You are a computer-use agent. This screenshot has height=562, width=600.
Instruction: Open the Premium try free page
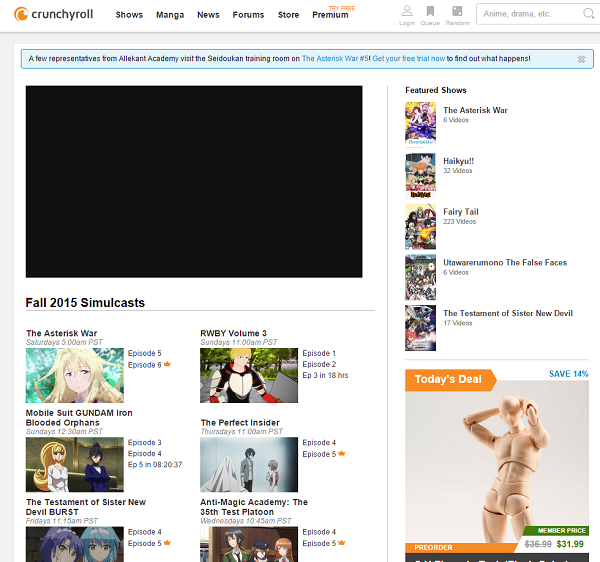point(331,15)
